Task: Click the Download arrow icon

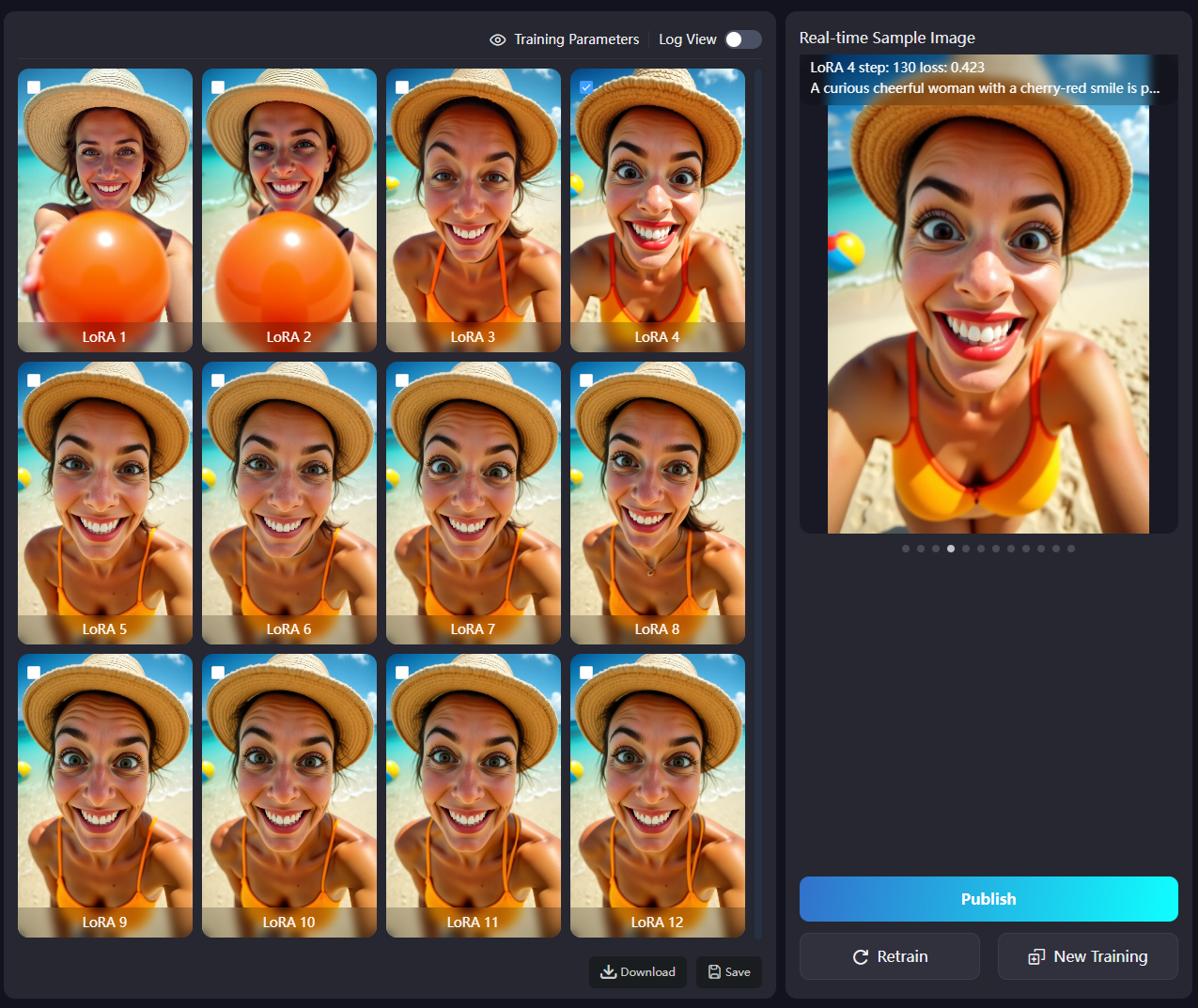Action: [x=608, y=971]
